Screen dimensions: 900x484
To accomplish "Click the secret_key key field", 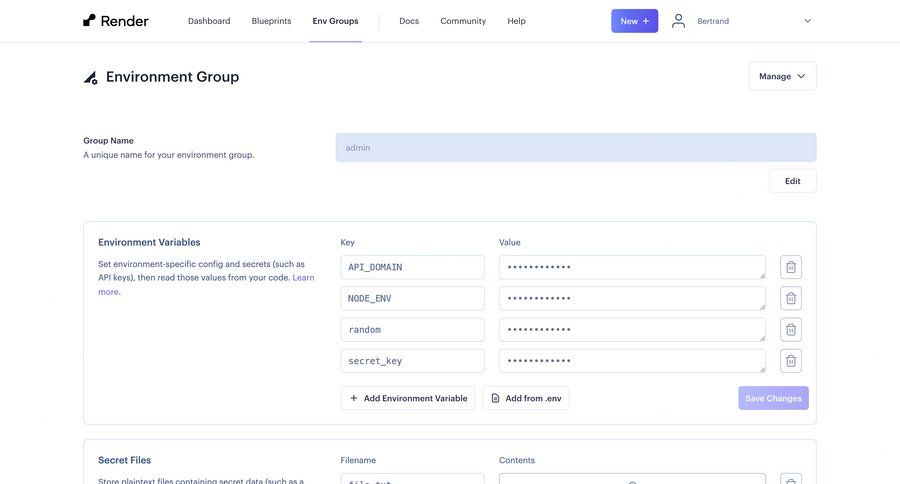I will pos(412,361).
